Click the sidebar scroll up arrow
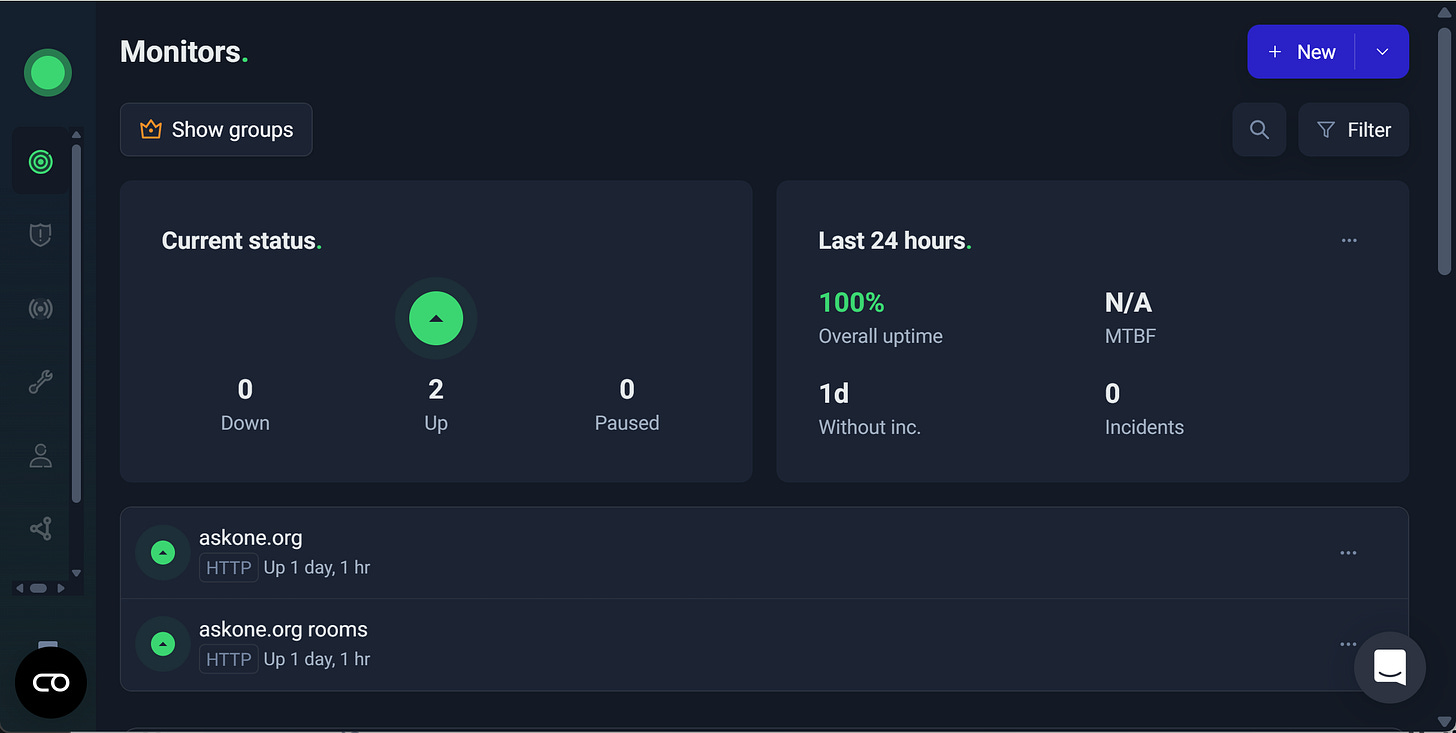This screenshot has width=1456, height=733. (76, 135)
